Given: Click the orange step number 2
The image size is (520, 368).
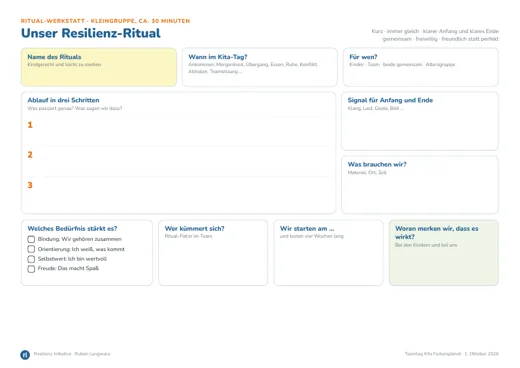Looking at the screenshot, I should 30,155.
